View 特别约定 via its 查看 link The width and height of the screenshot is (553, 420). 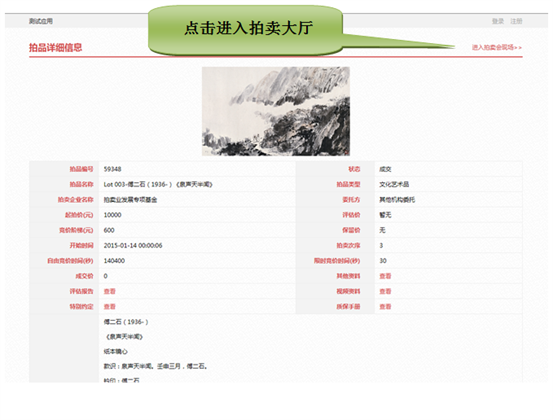(x=109, y=306)
